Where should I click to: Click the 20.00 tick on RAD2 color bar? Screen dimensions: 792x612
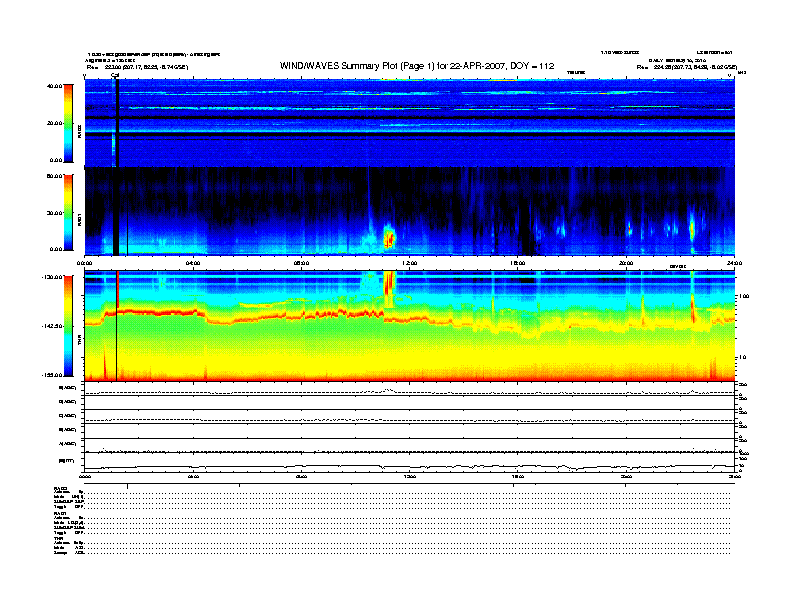point(54,123)
